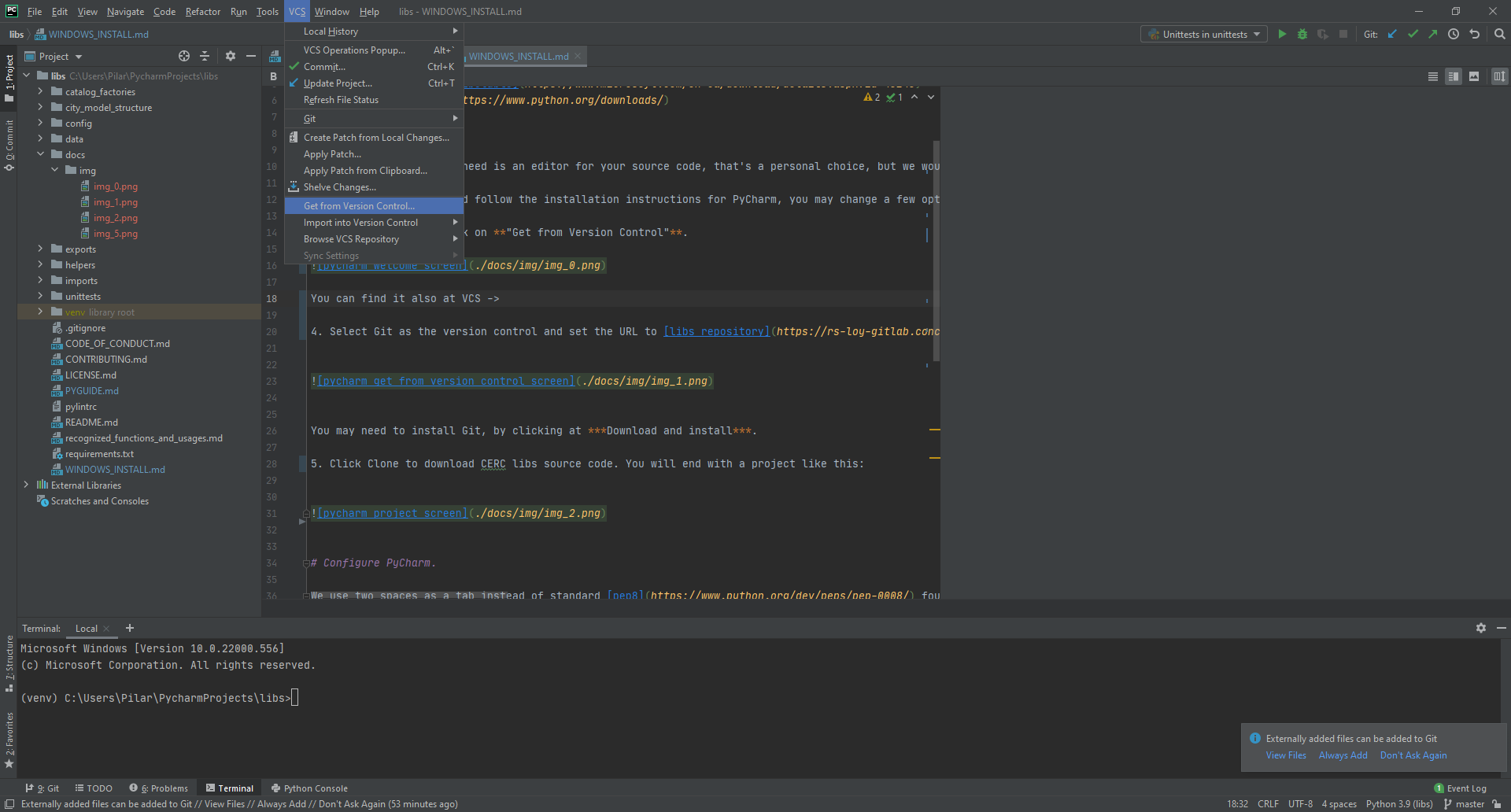Screen dimensions: 1511x812
Task: Run Unittests configuration with green play icon
Action: coord(1282,34)
